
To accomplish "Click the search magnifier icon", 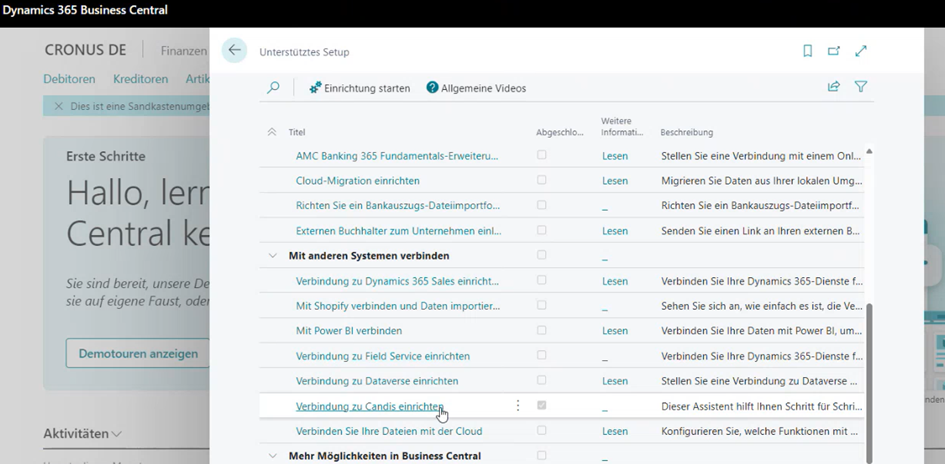I will pos(273,88).
